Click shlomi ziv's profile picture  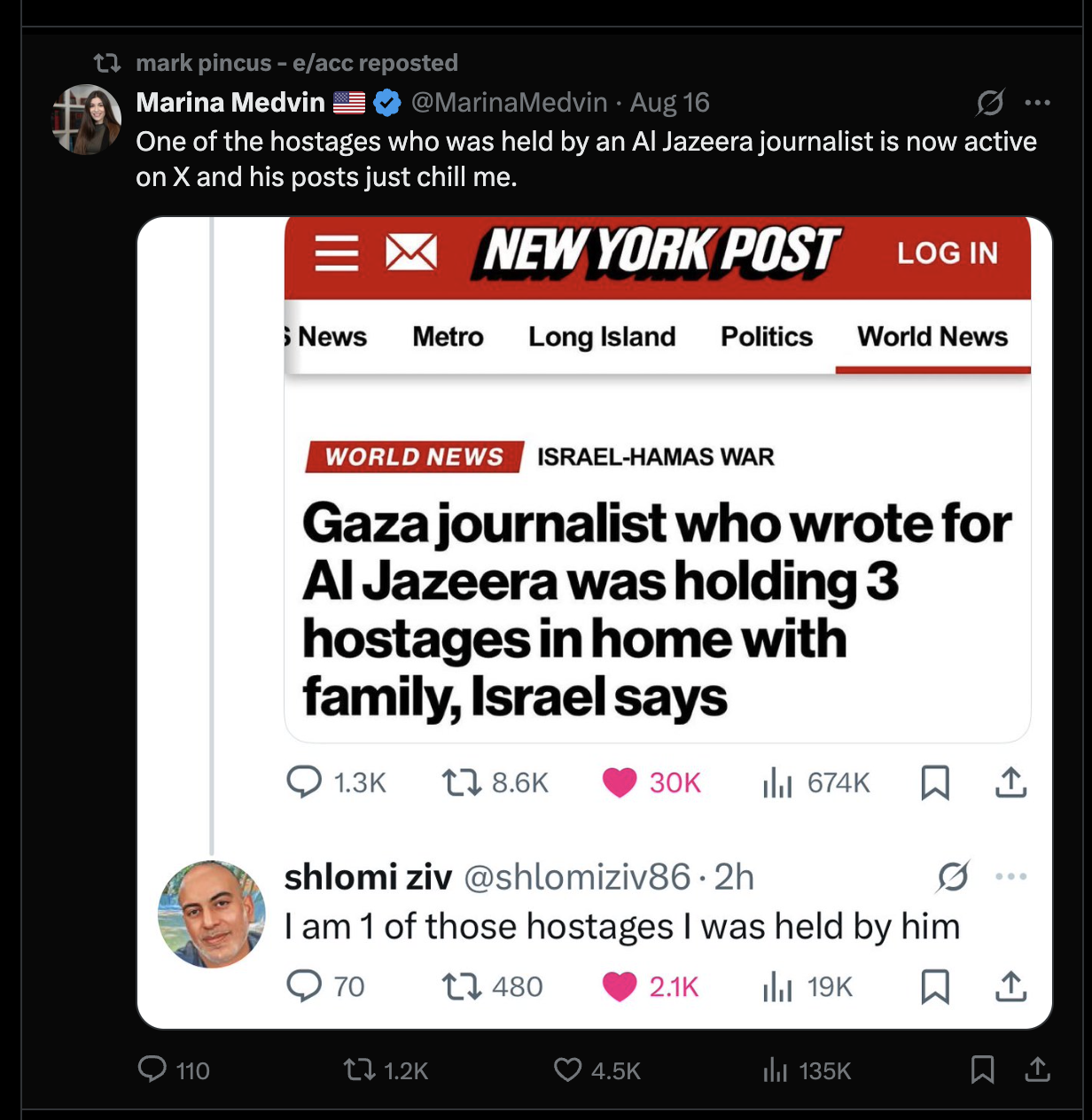point(212,914)
